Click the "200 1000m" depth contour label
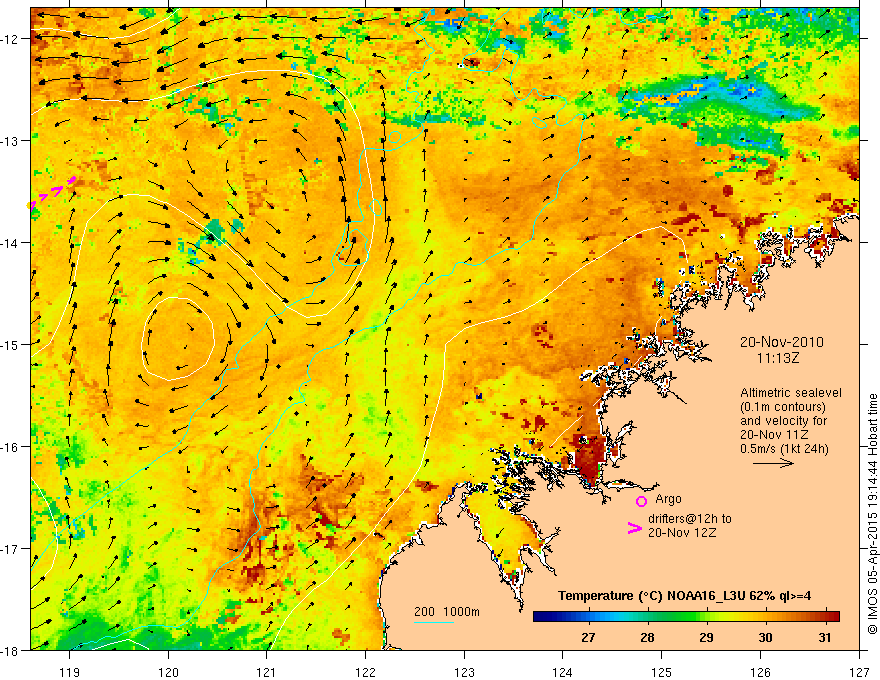The height and width of the screenshot is (680, 880). click(x=447, y=612)
